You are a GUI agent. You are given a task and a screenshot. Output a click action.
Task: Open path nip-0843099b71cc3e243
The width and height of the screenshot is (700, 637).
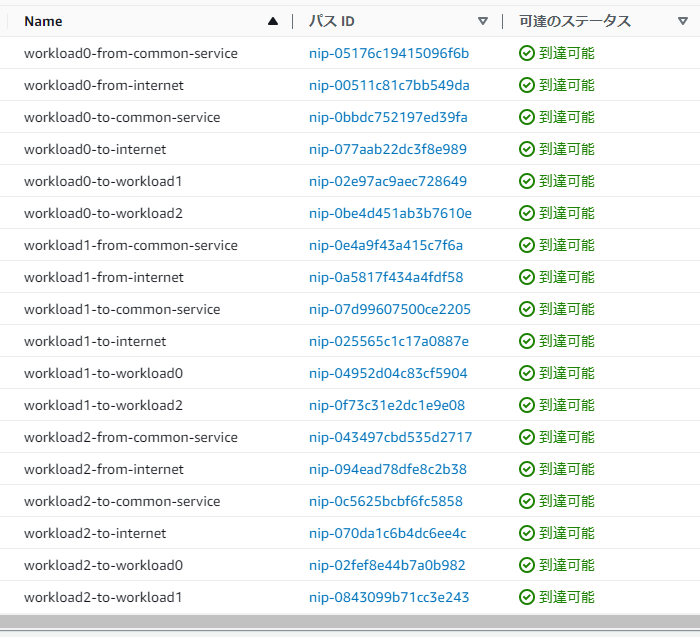[x=389, y=597]
